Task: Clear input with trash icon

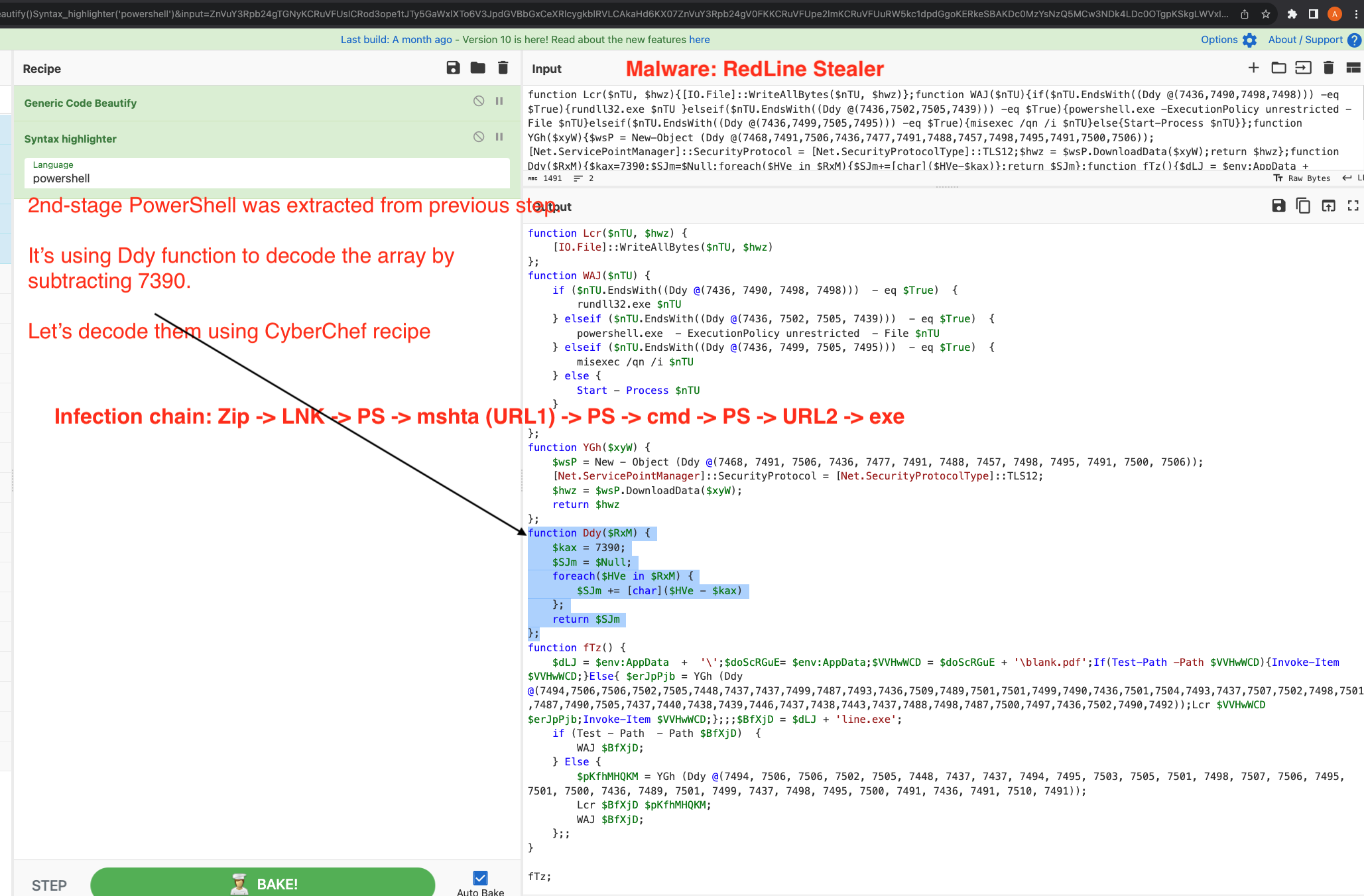Action: (1328, 68)
